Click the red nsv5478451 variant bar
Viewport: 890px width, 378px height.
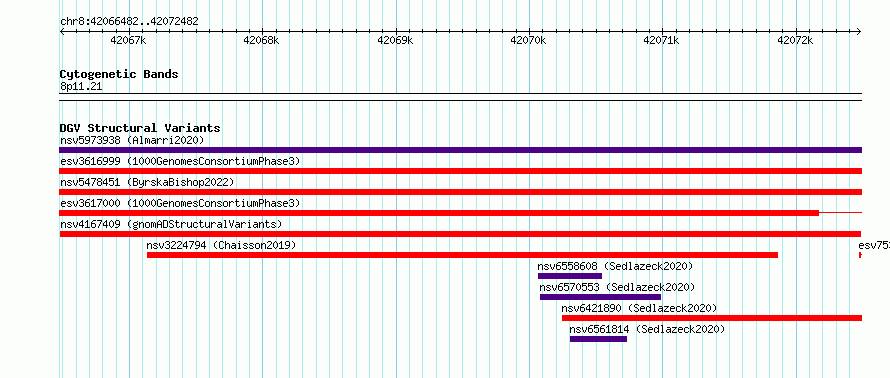coord(461,192)
